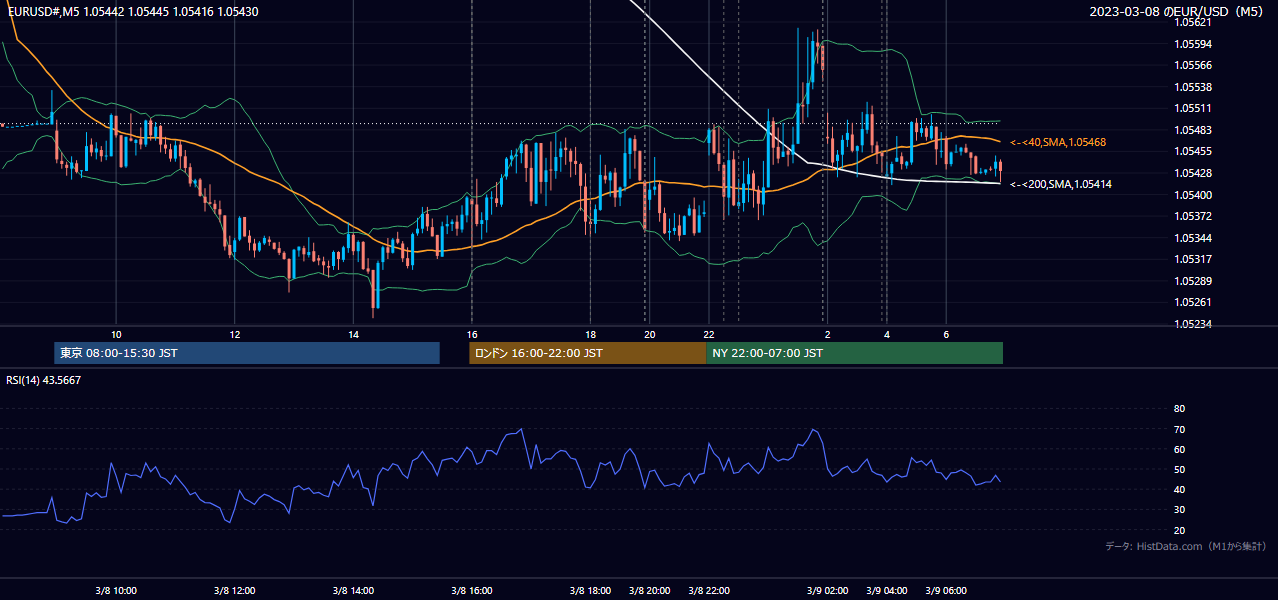The width and height of the screenshot is (1278, 600).
Task: Click hour label 18 under price chart
Action: click(590, 334)
